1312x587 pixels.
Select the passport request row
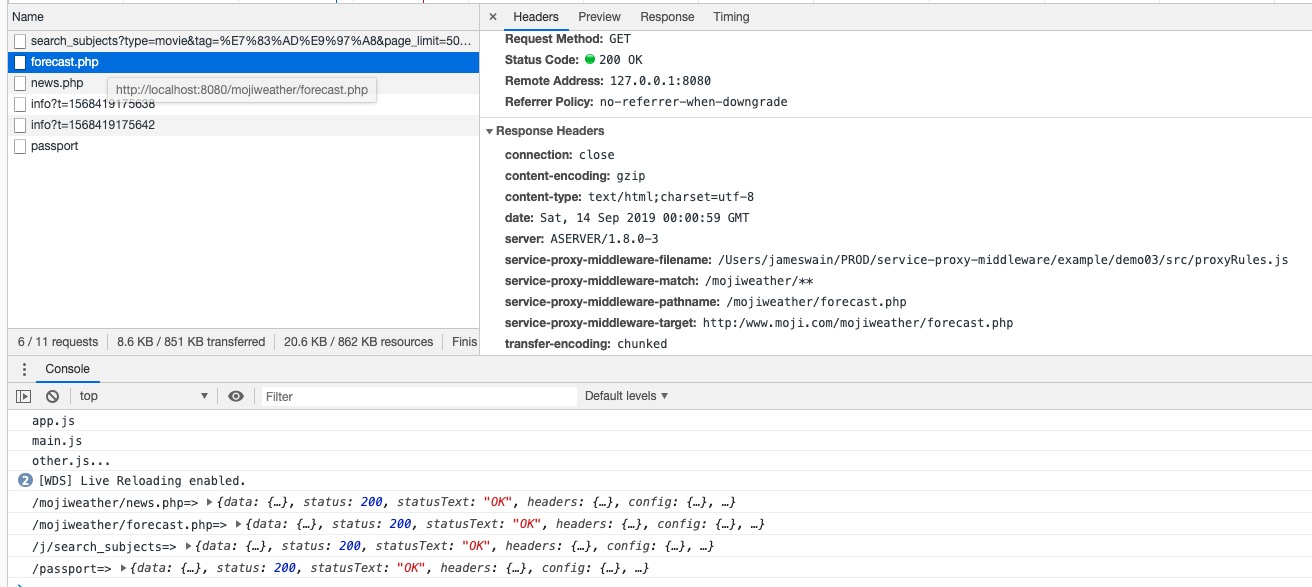[243, 146]
